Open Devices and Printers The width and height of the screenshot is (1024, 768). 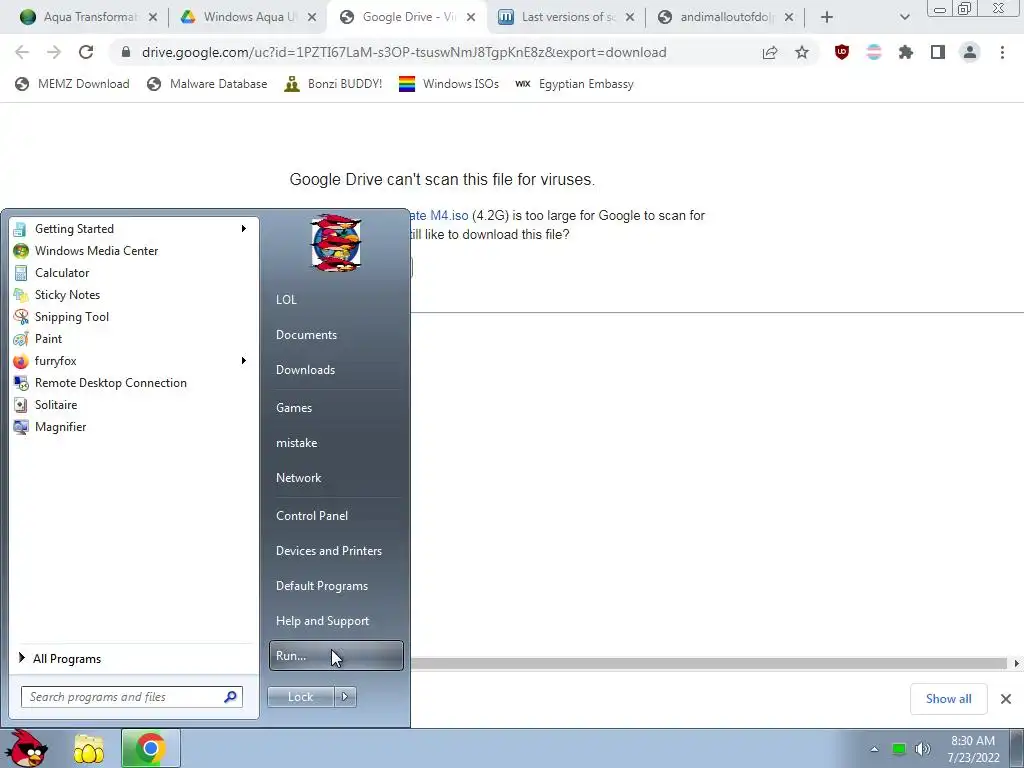pyautogui.click(x=328, y=551)
